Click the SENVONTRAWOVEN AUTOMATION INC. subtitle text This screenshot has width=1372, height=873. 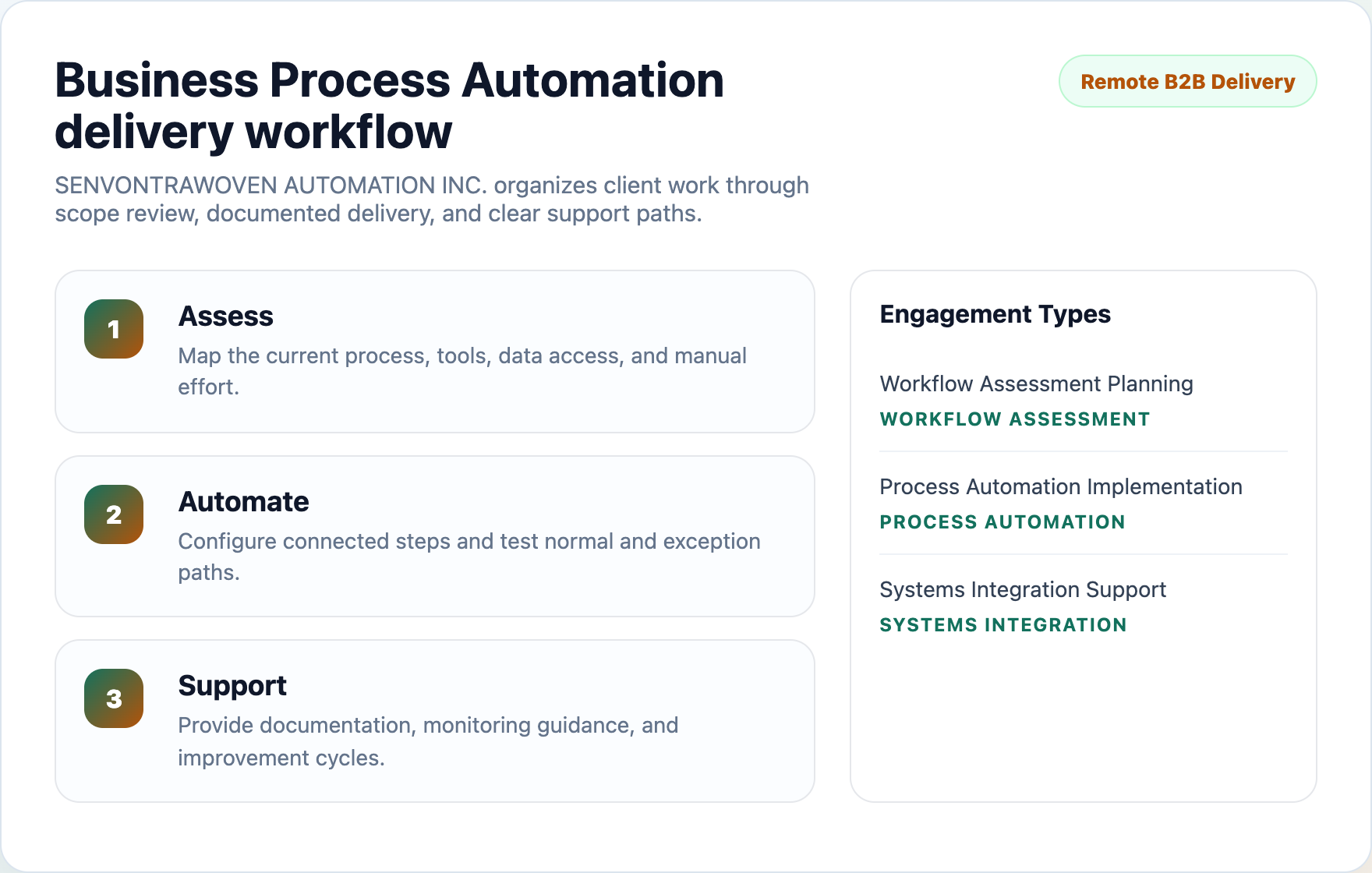432,200
